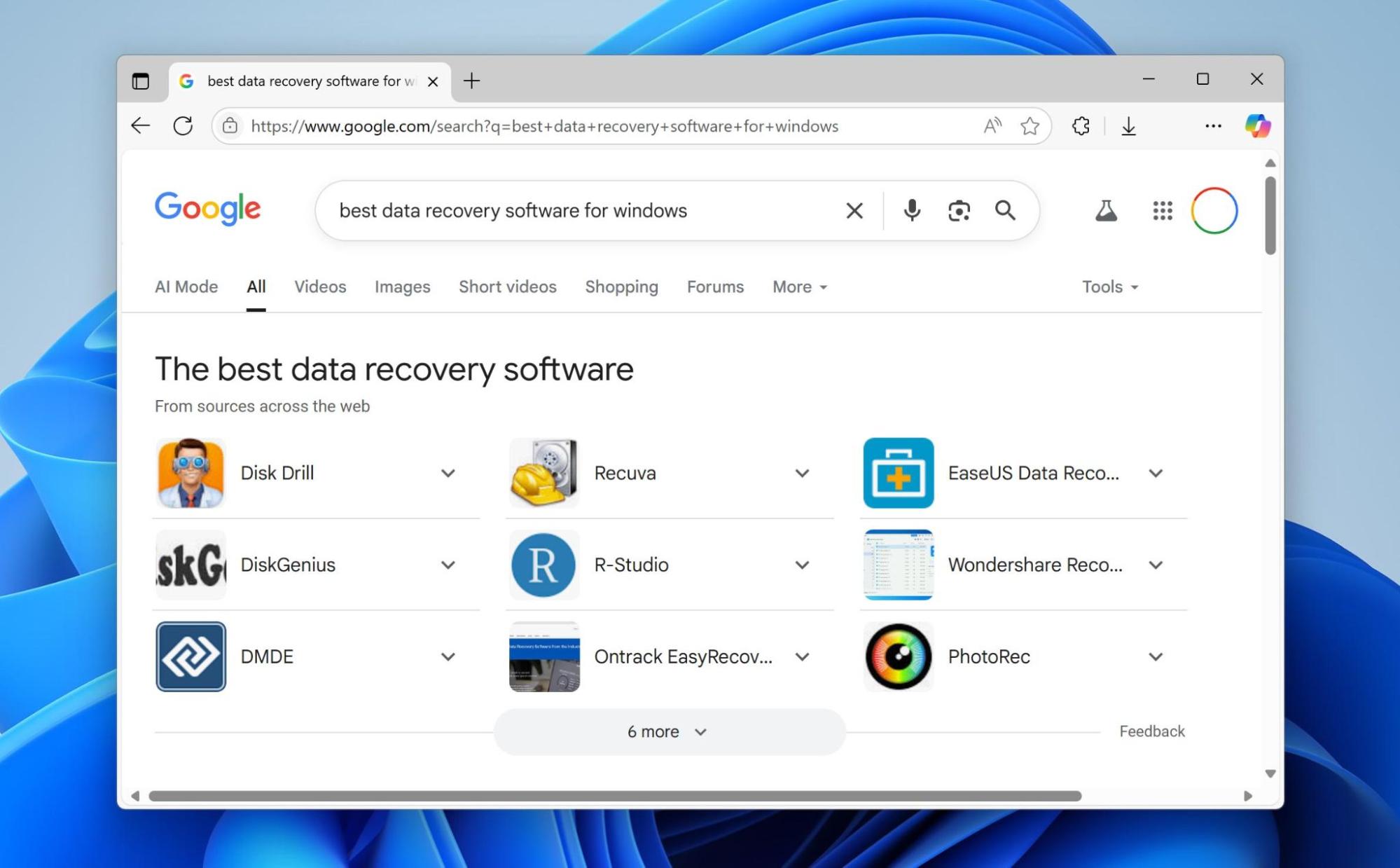Click the search magnifier icon
The height and width of the screenshot is (868, 1400).
(x=1006, y=210)
